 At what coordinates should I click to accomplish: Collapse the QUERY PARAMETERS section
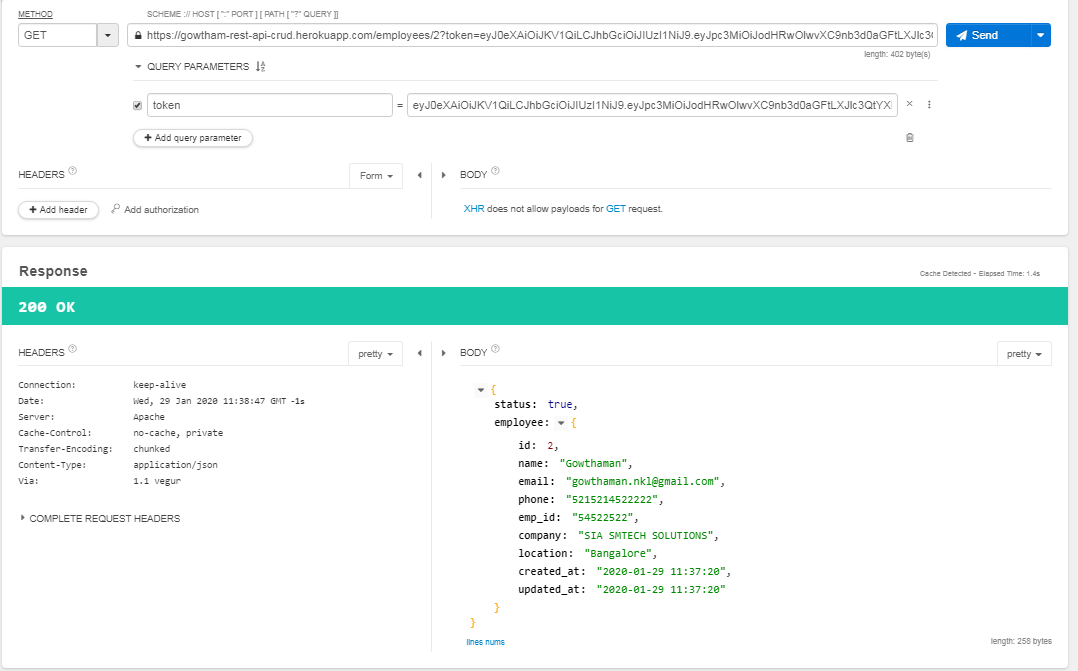coord(138,67)
